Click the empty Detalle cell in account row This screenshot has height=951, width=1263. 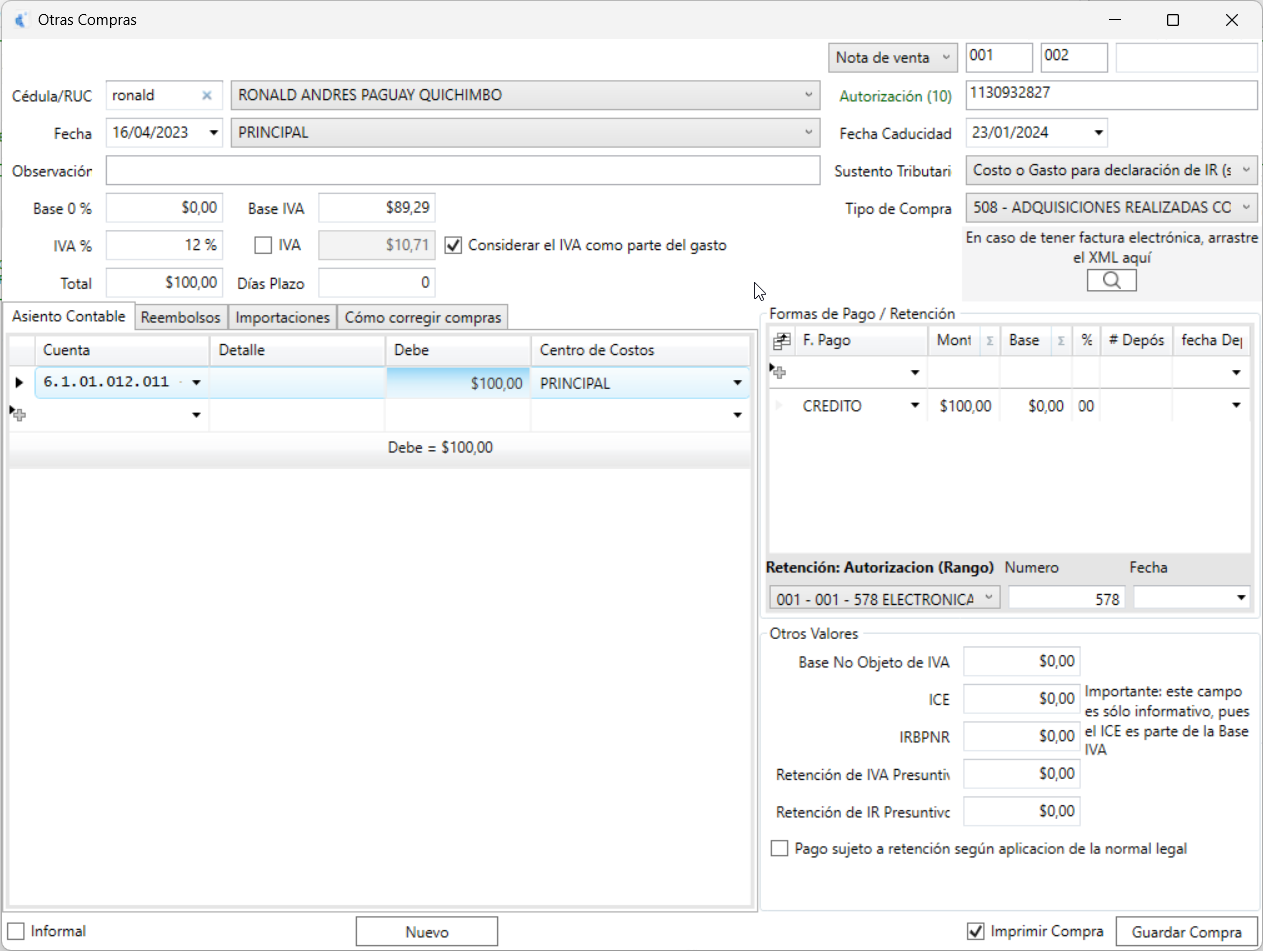click(x=297, y=383)
